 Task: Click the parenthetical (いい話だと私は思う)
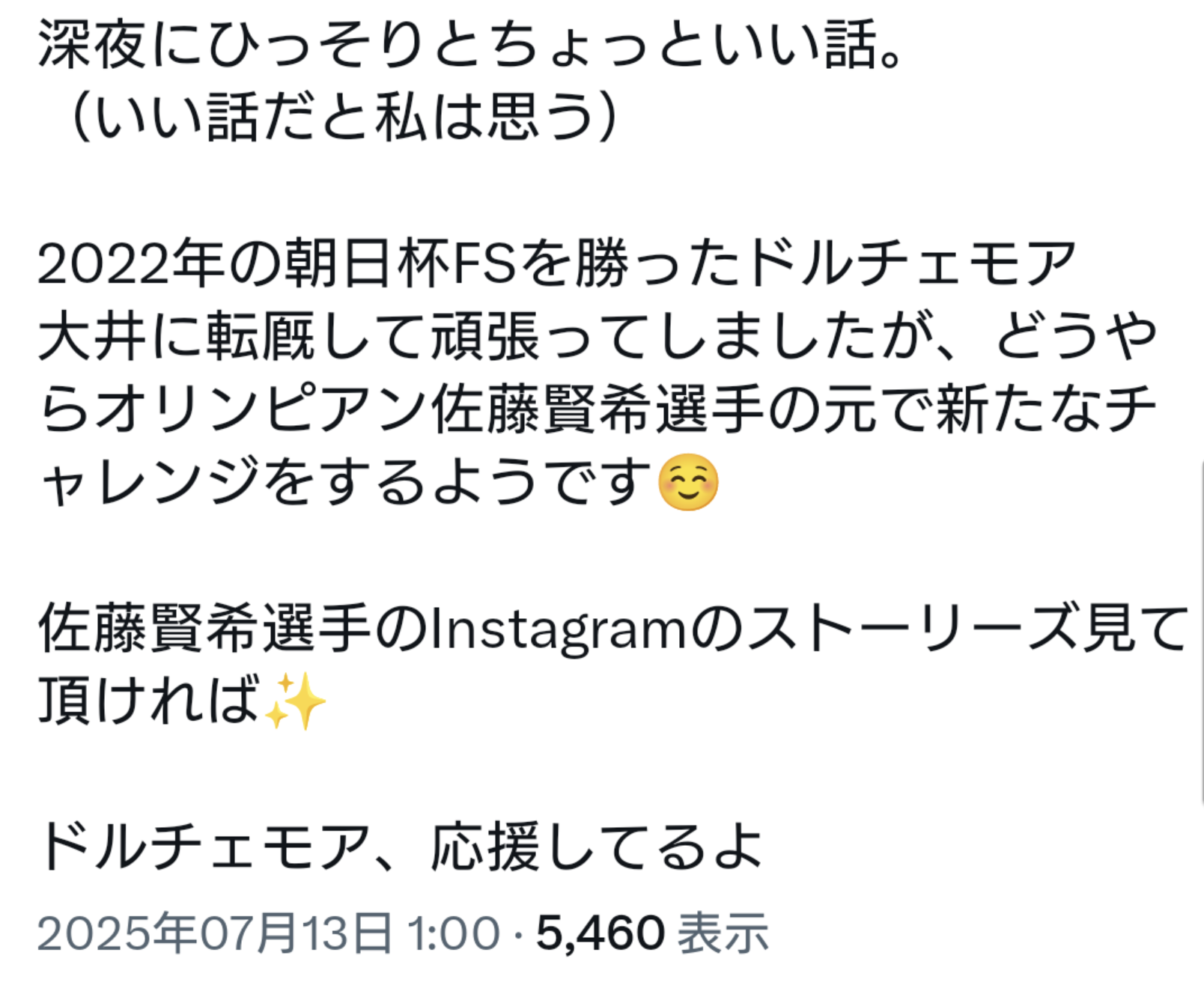point(341,118)
